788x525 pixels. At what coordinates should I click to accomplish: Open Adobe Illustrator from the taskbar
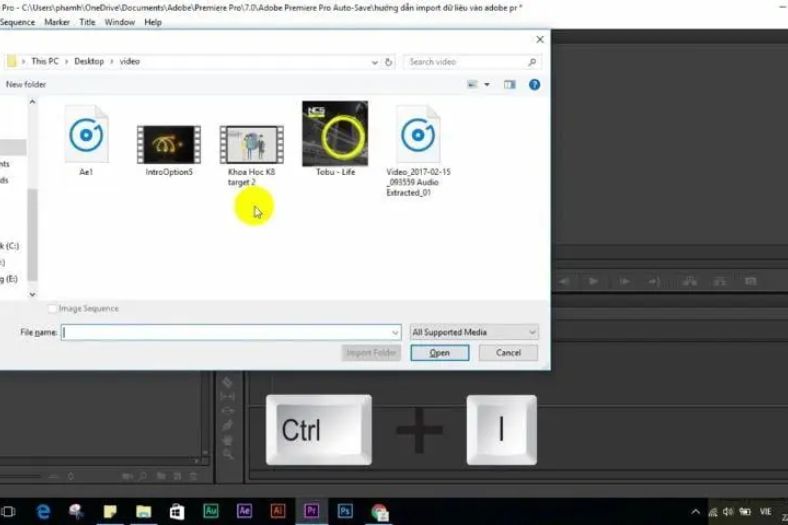pos(278,511)
